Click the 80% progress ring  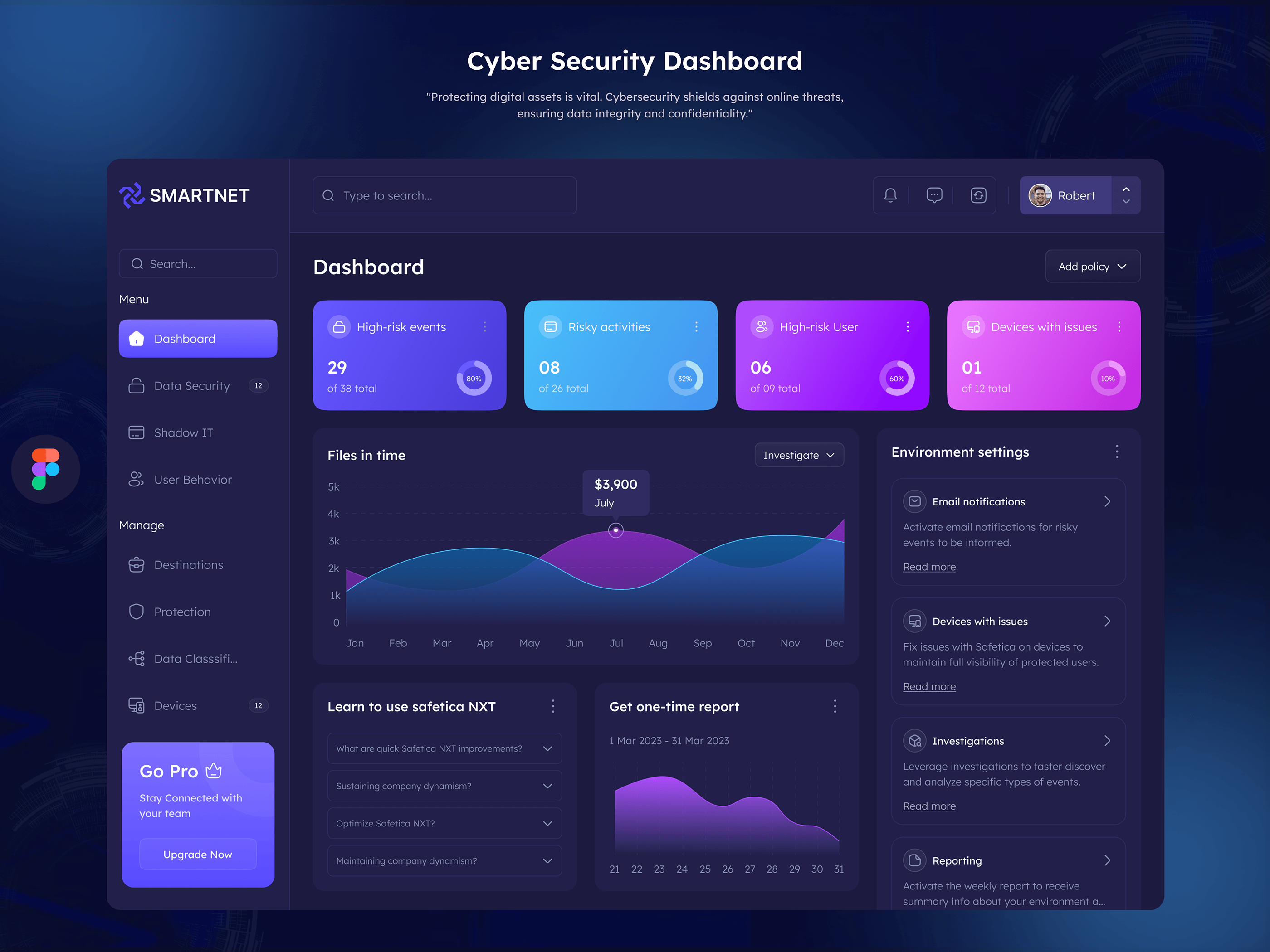click(x=474, y=378)
